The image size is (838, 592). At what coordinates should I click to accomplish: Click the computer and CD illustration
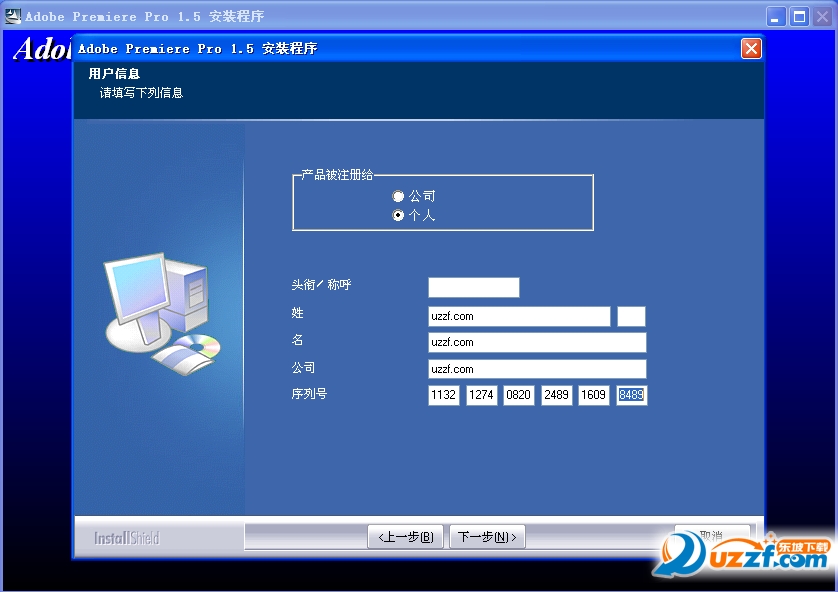[x=161, y=314]
